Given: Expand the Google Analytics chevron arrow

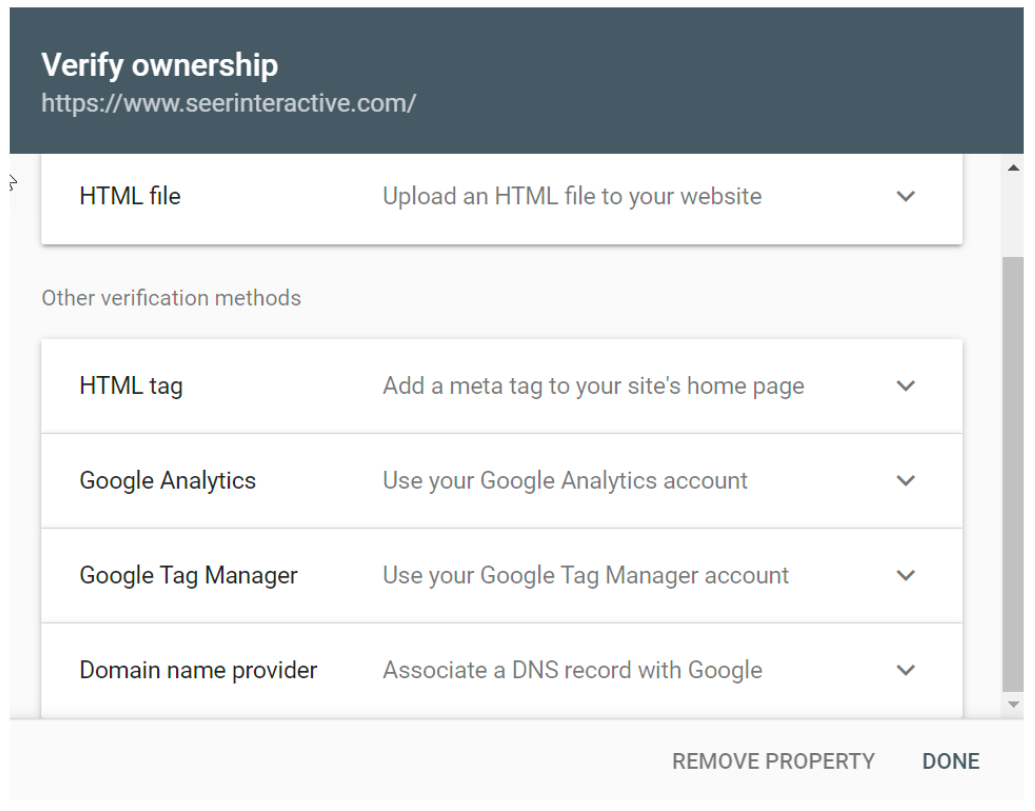Looking at the screenshot, I should (905, 481).
